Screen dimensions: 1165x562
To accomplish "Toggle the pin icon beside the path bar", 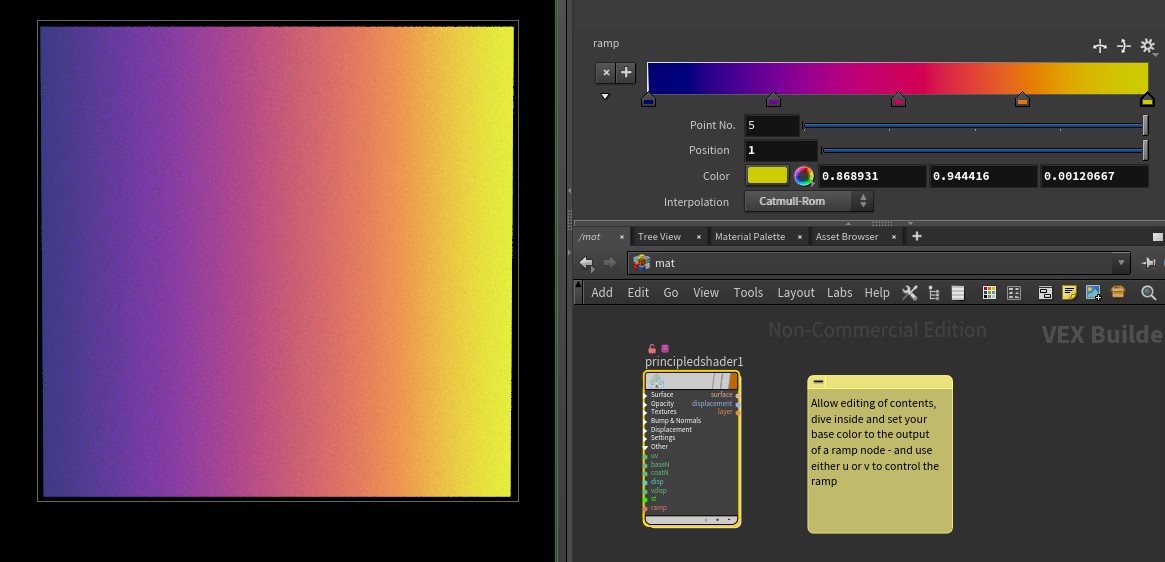I will coord(1148,263).
